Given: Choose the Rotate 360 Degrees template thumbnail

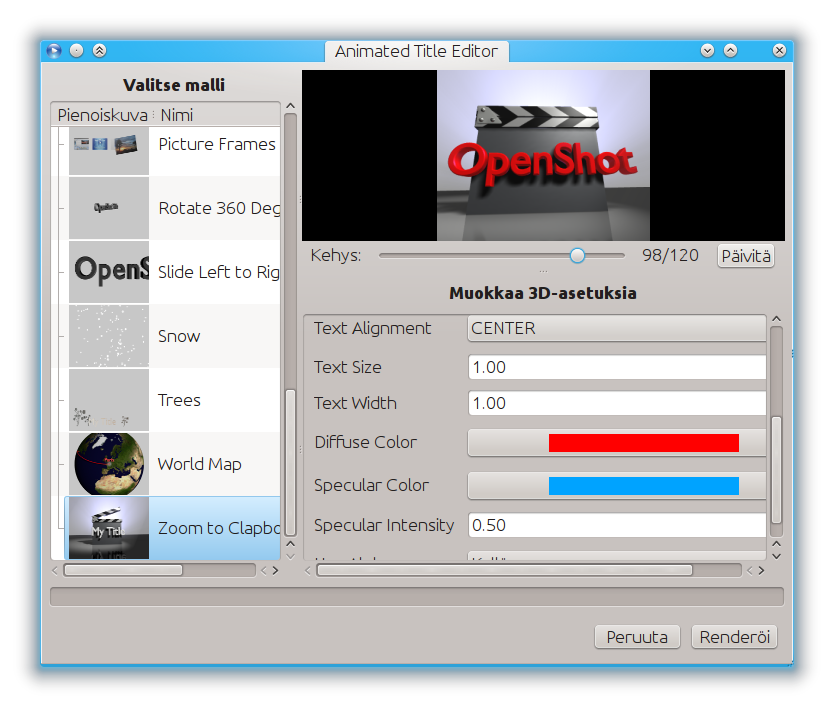Looking at the screenshot, I should coord(109,208).
